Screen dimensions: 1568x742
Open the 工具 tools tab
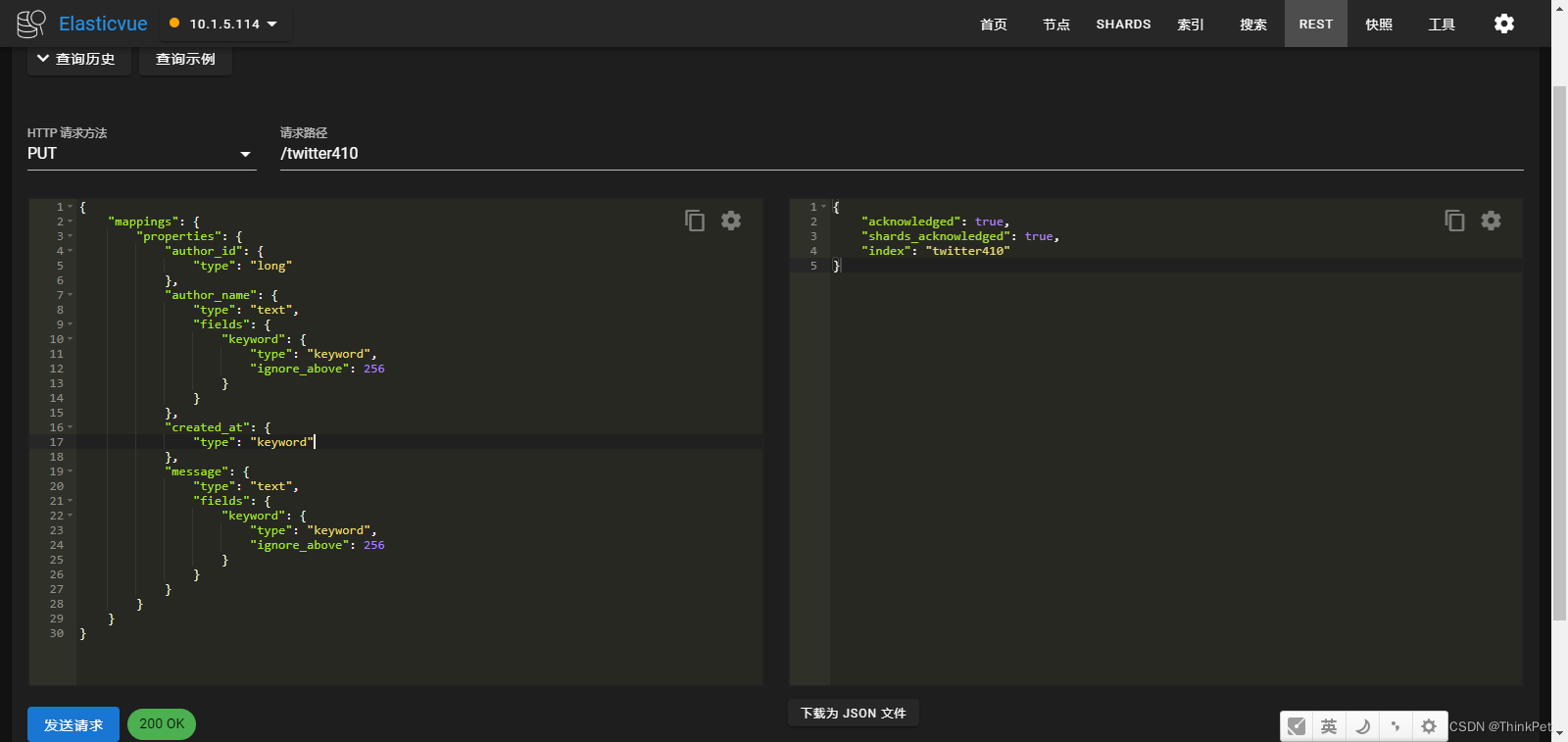coord(1442,24)
